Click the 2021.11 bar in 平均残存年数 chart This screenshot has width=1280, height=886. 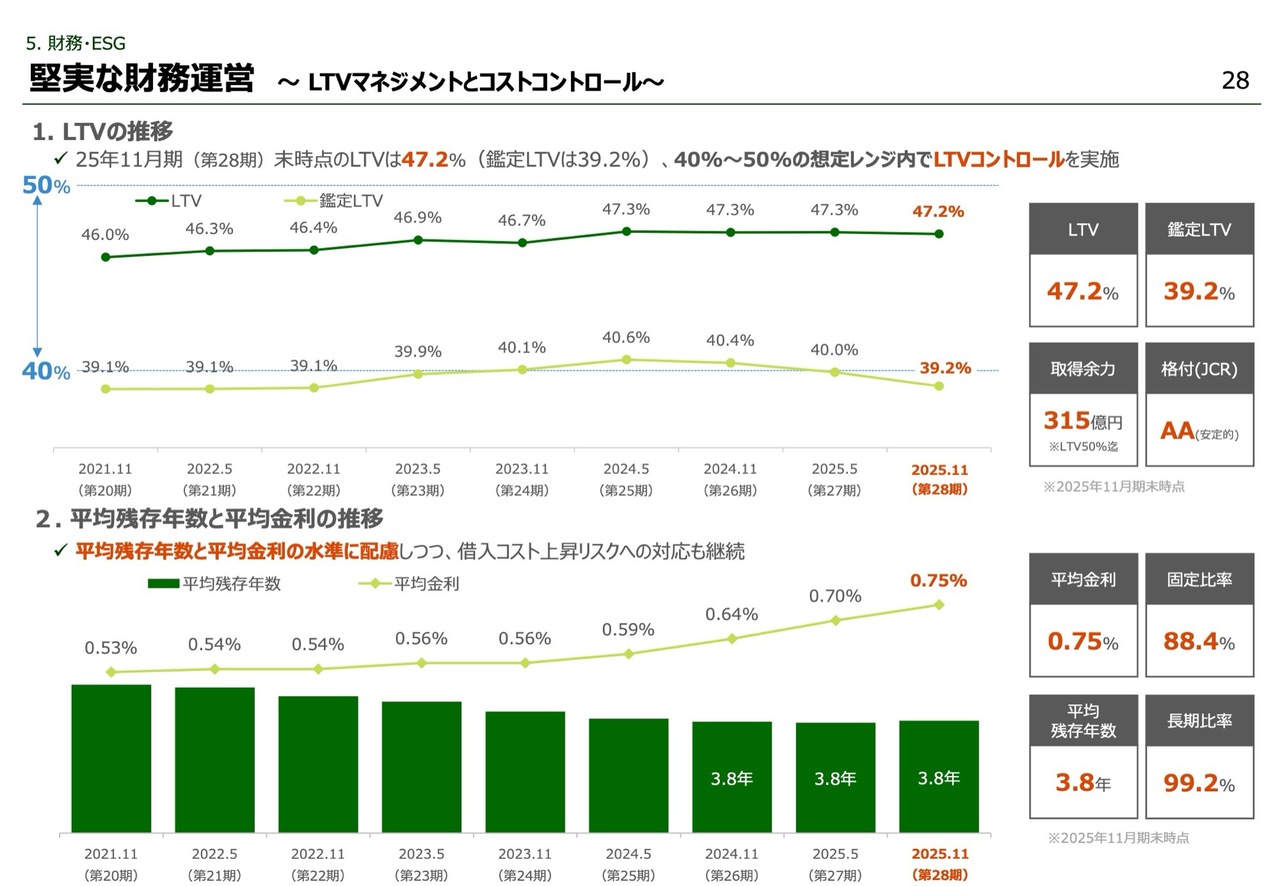pyautogui.click(x=111, y=758)
